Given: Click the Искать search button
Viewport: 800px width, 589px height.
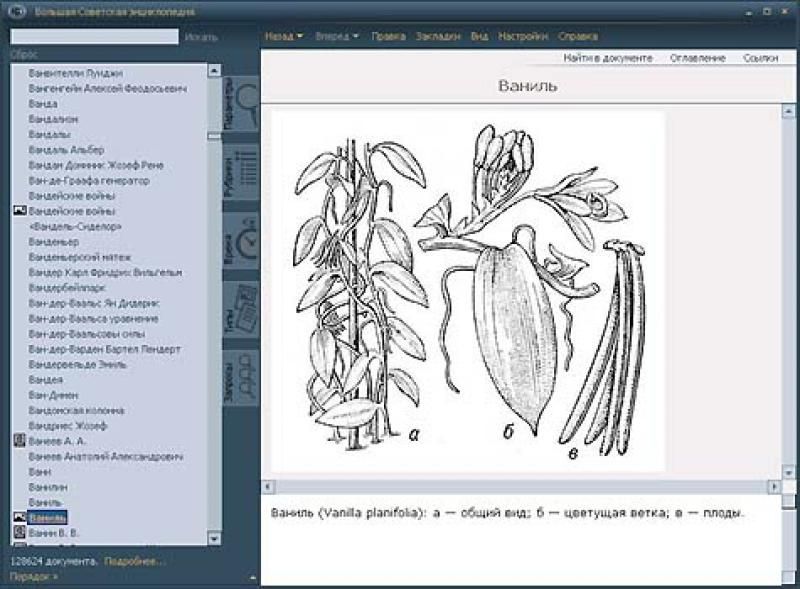Looking at the screenshot, I should click(x=201, y=37).
